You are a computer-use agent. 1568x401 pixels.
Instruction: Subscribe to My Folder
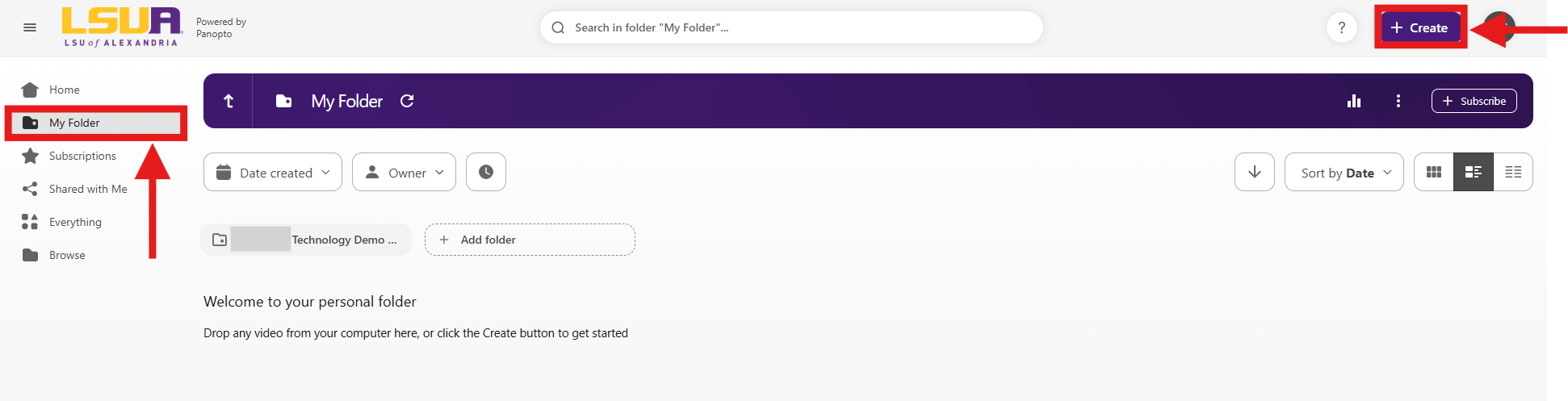tap(1474, 101)
